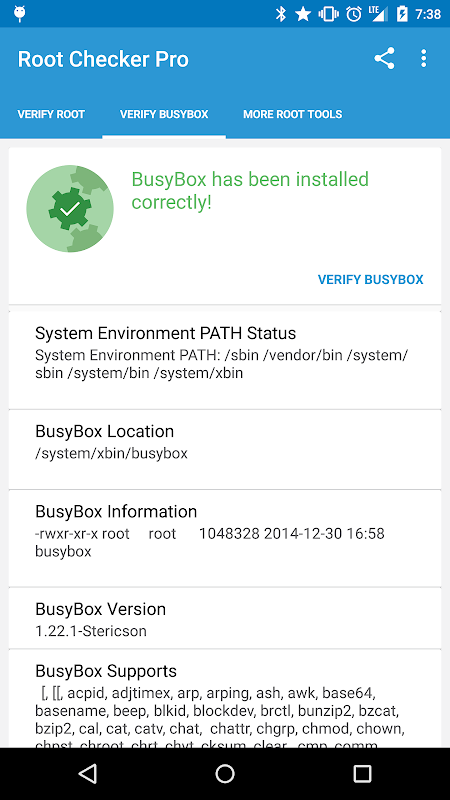
Task: Switch to the Verify Root tab
Action: [51, 114]
